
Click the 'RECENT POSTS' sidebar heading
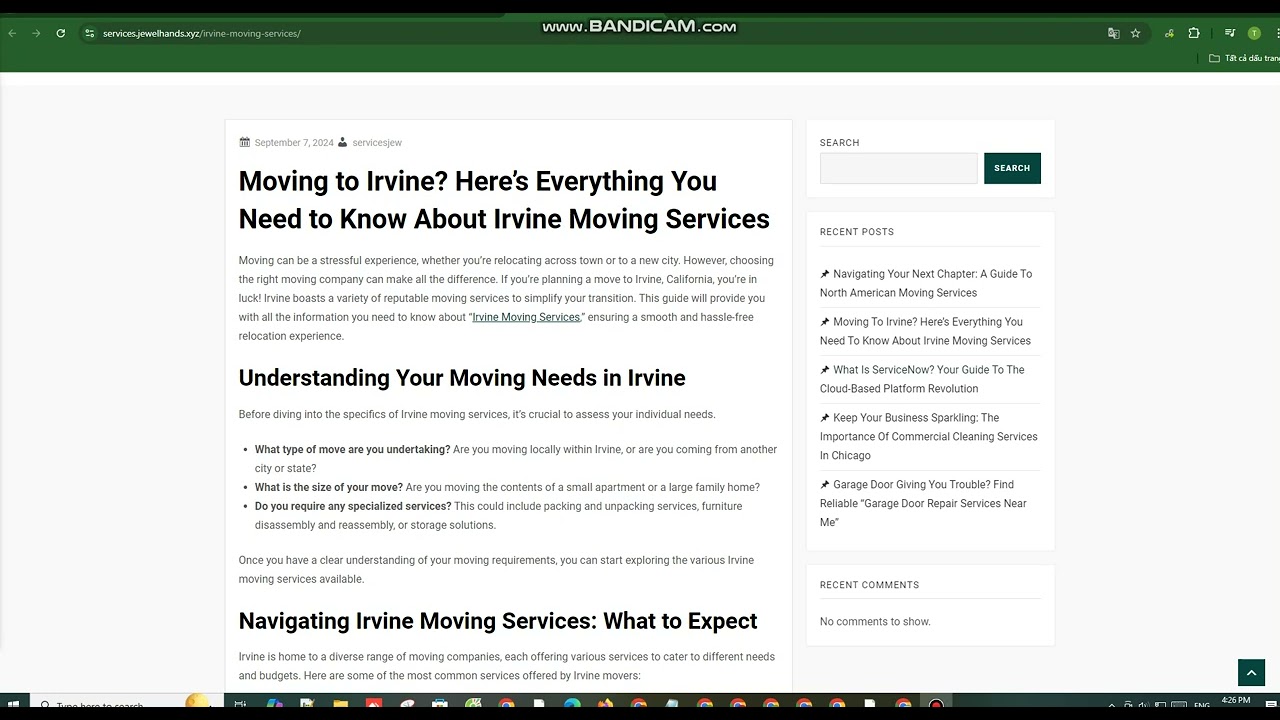[x=857, y=232]
